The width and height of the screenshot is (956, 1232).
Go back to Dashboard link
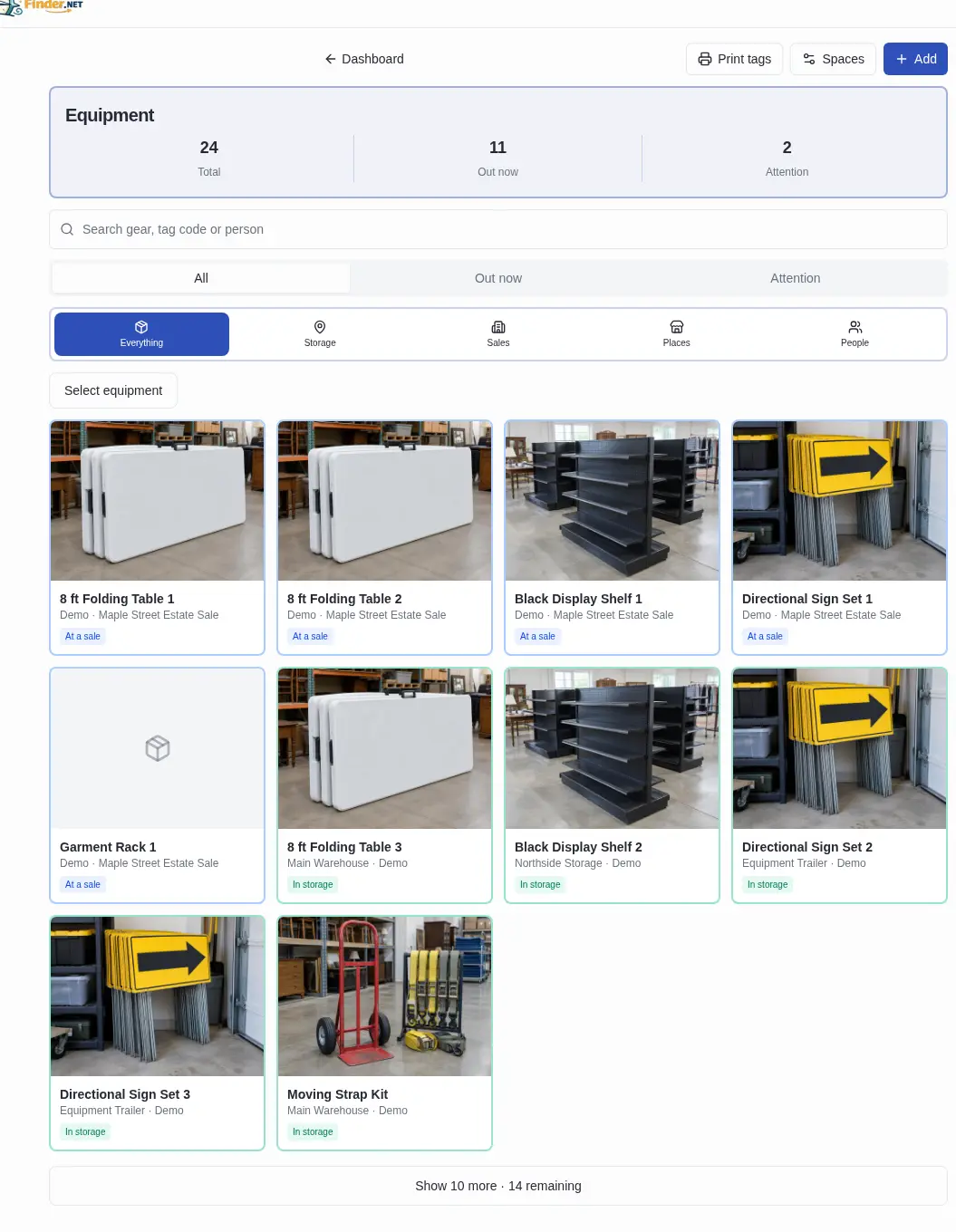coord(364,59)
